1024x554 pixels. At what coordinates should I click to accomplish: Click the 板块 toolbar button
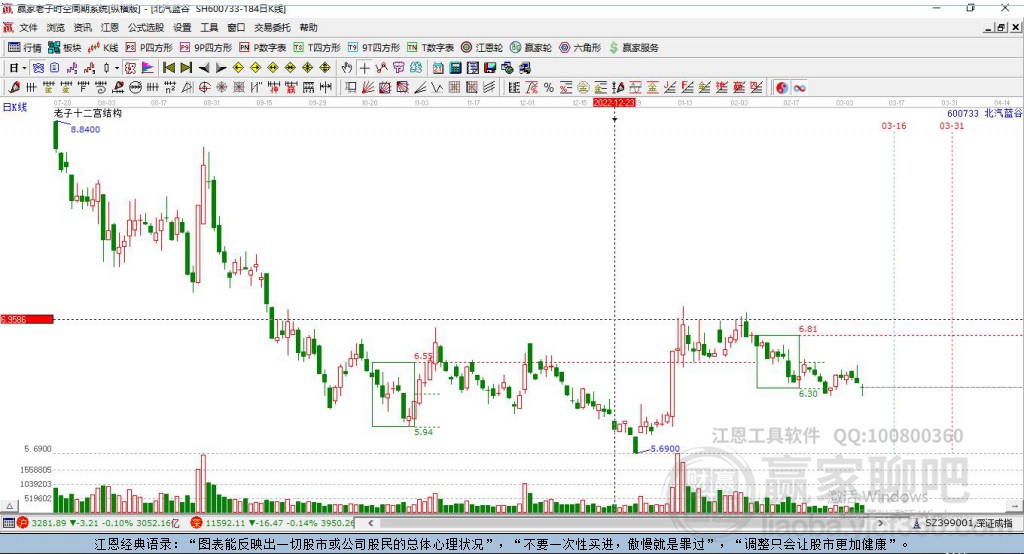[64, 48]
